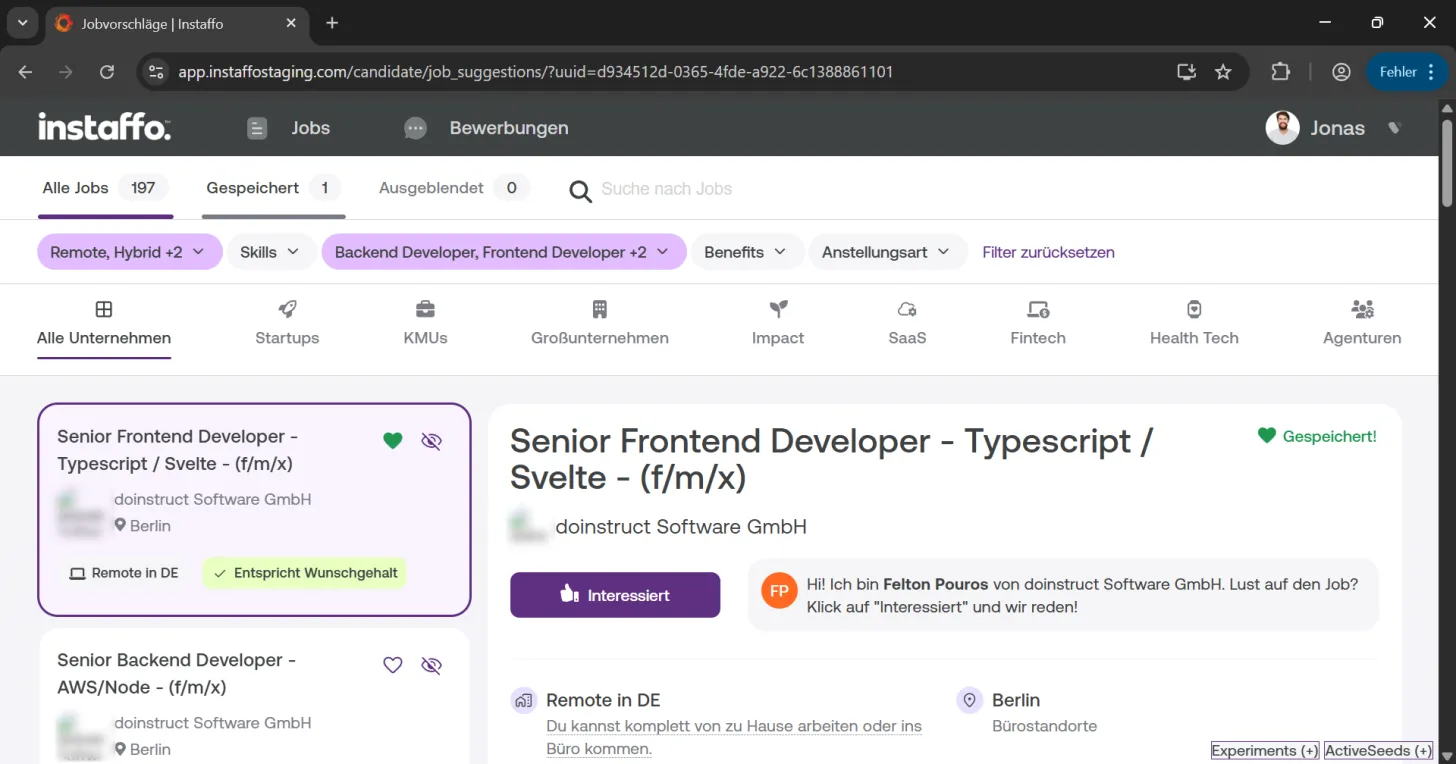Open the Chrome extensions puzzle icon

(1280, 72)
